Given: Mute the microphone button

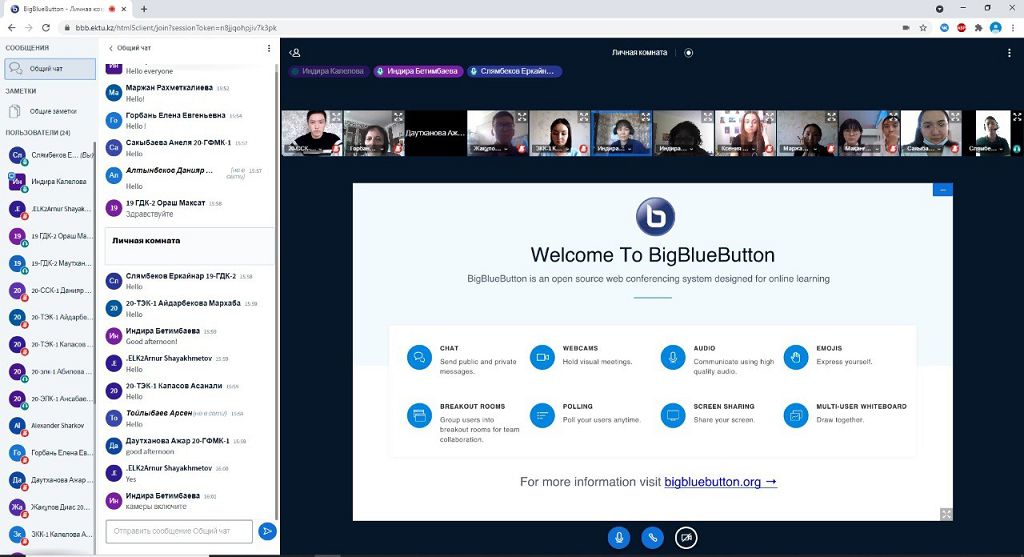Looking at the screenshot, I should click(x=618, y=537).
